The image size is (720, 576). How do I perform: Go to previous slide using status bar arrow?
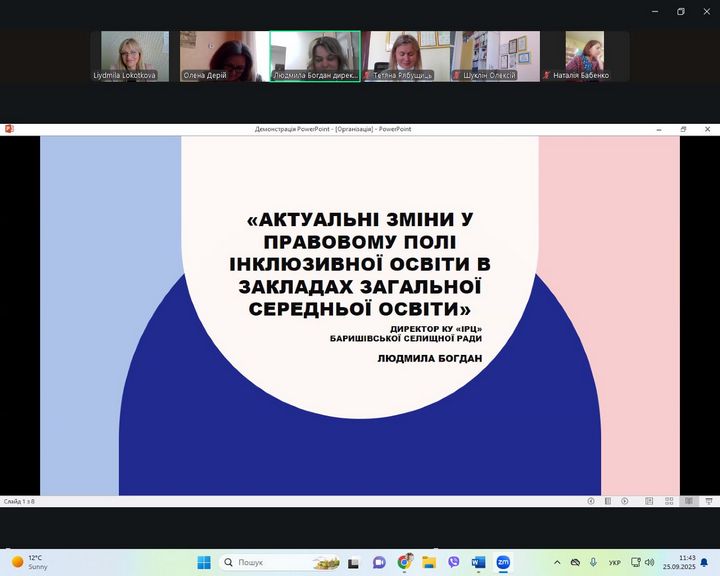[591, 501]
